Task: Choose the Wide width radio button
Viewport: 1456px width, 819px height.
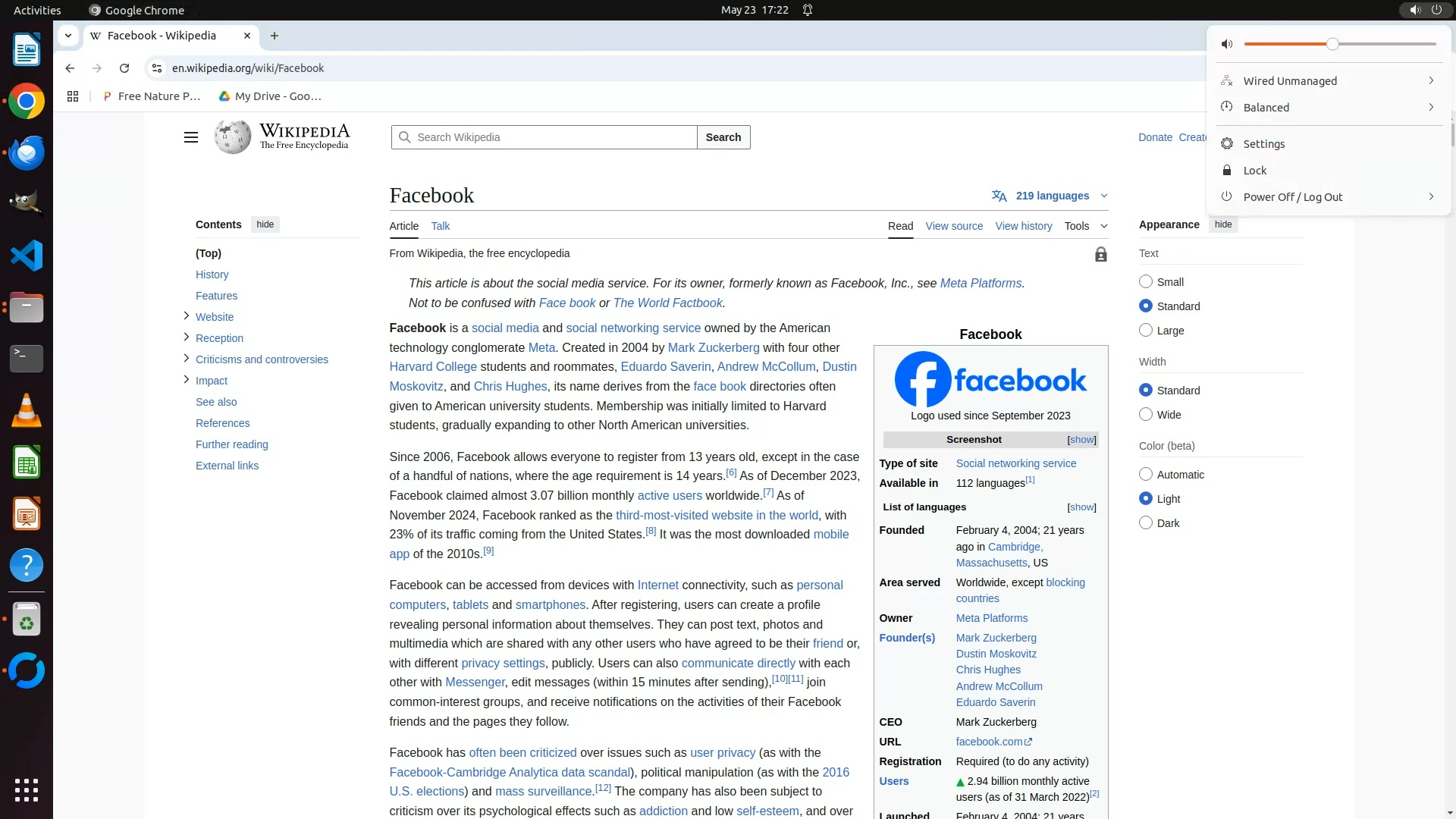Action: pyautogui.click(x=1146, y=415)
